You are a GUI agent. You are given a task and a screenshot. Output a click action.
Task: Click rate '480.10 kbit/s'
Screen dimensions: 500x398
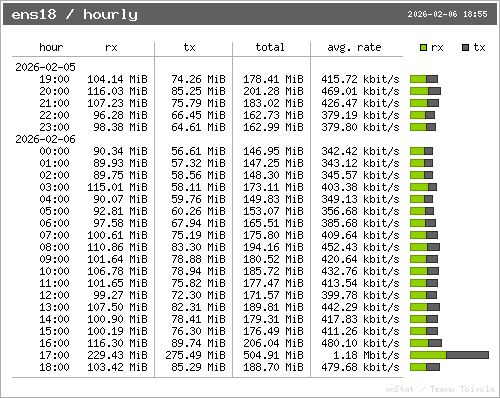coord(360,343)
